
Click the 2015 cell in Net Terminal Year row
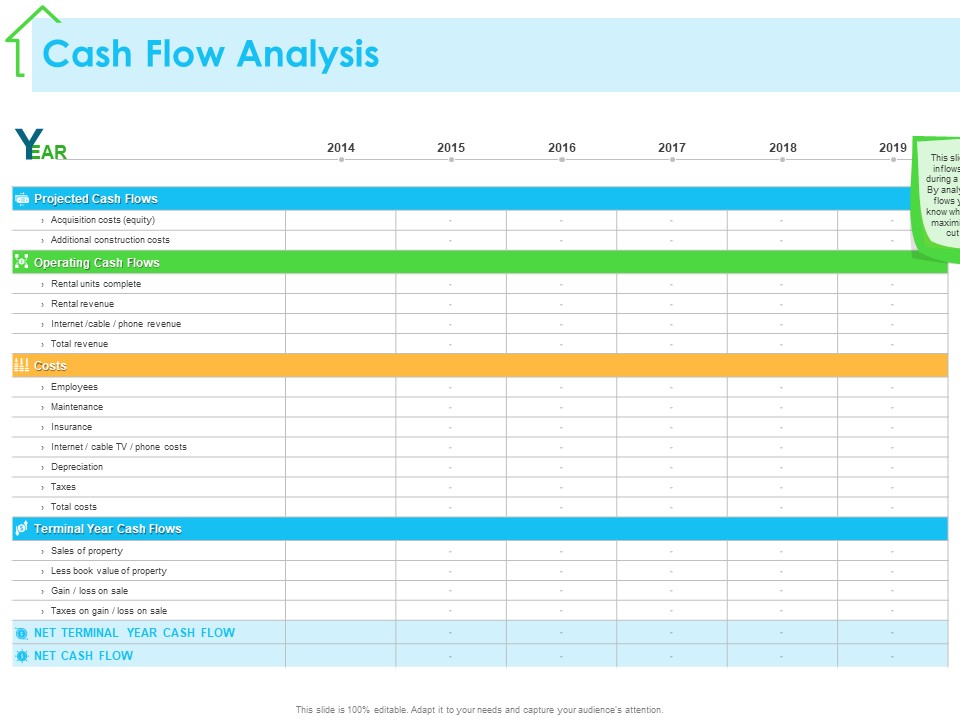pos(451,632)
